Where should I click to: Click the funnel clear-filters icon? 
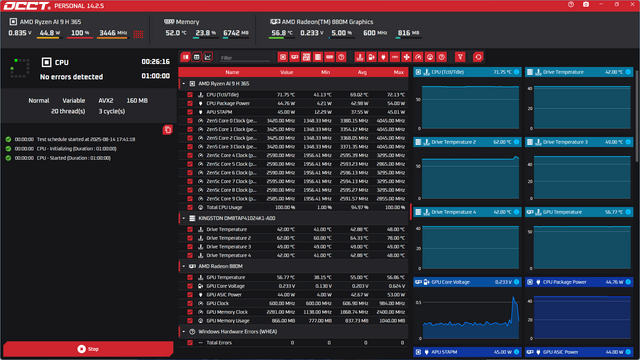tap(460, 57)
